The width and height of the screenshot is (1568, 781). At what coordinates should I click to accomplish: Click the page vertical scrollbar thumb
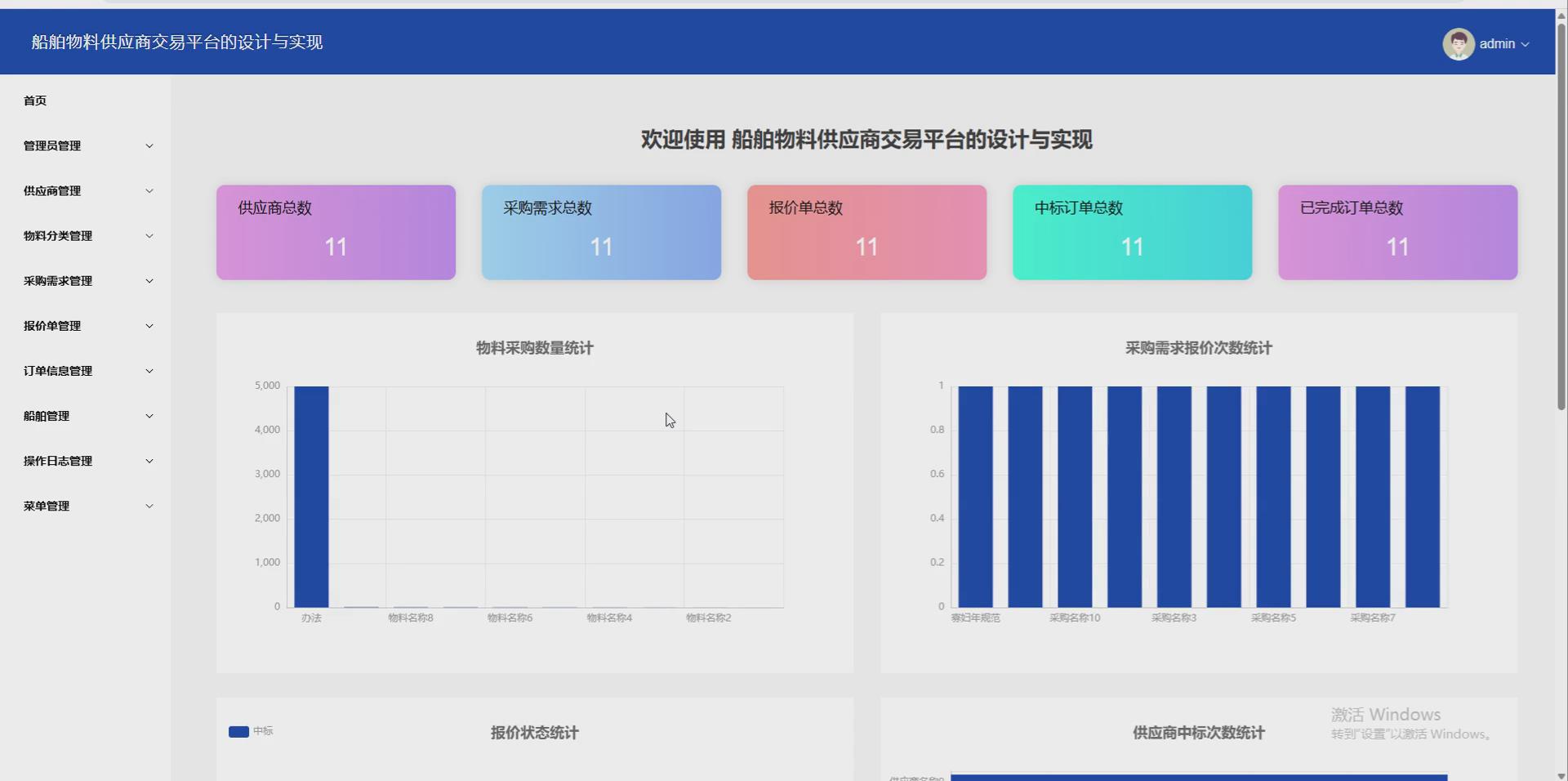pyautogui.click(x=1561, y=216)
